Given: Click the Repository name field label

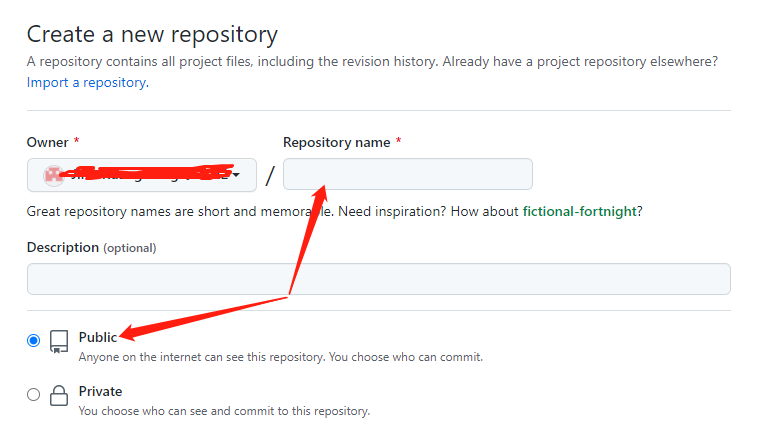Looking at the screenshot, I should (336, 143).
